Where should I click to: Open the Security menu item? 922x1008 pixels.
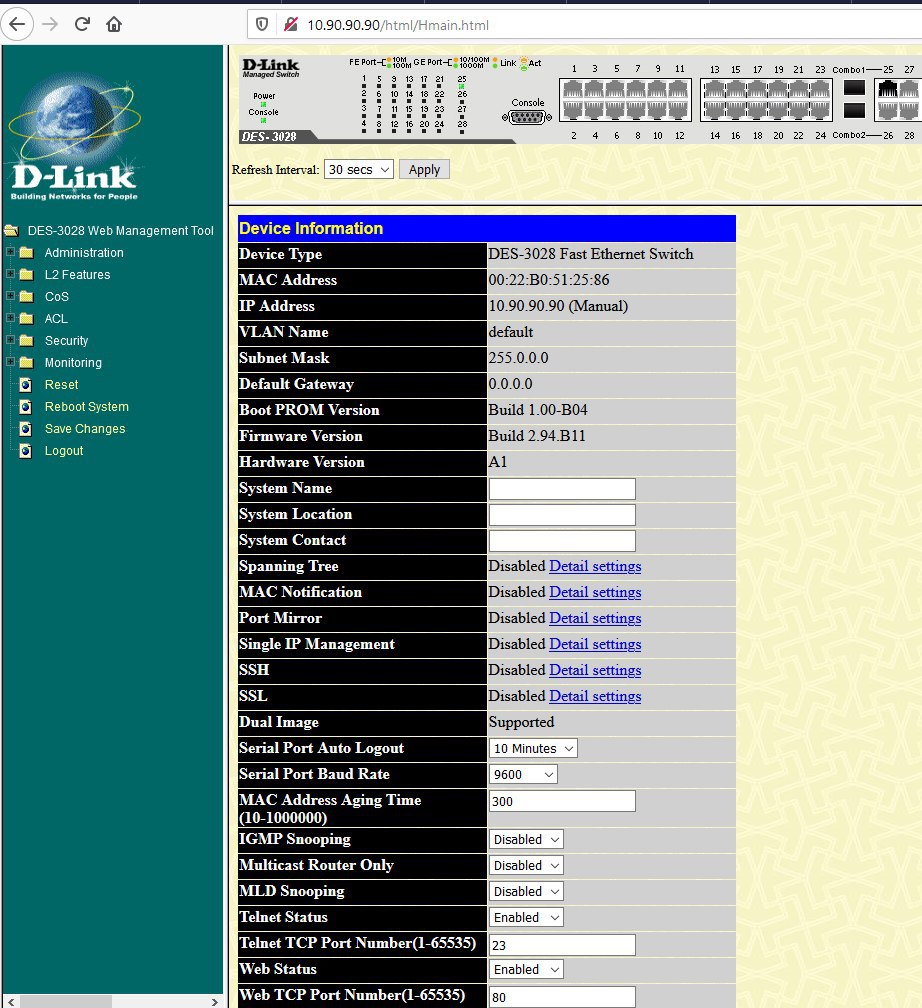tap(66, 341)
